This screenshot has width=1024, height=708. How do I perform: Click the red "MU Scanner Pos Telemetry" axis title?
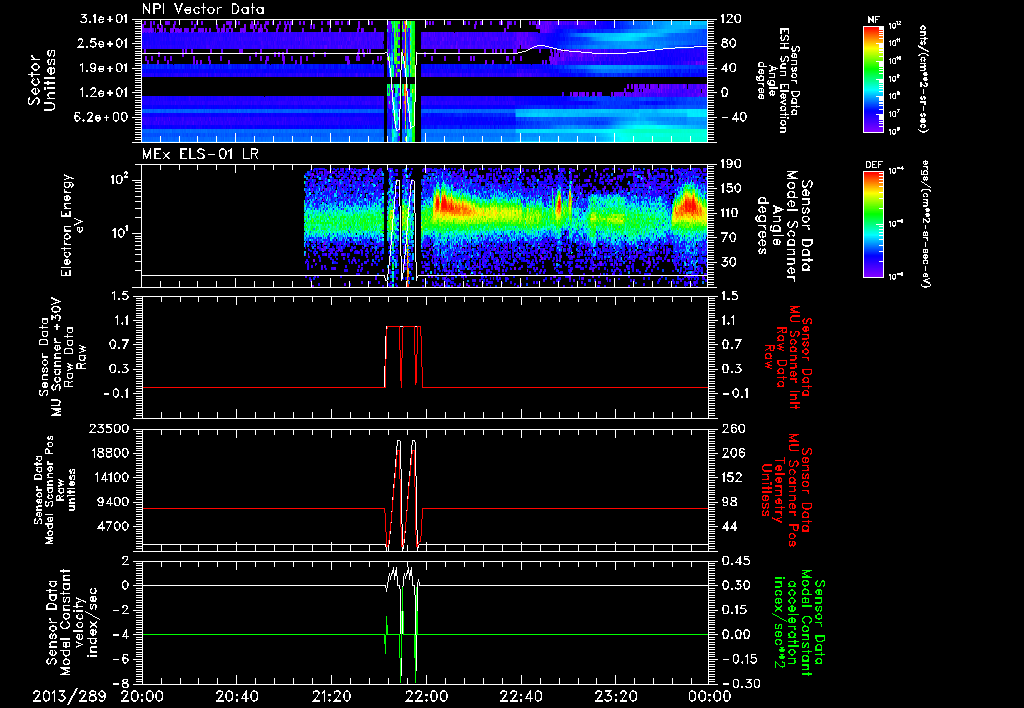point(788,490)
